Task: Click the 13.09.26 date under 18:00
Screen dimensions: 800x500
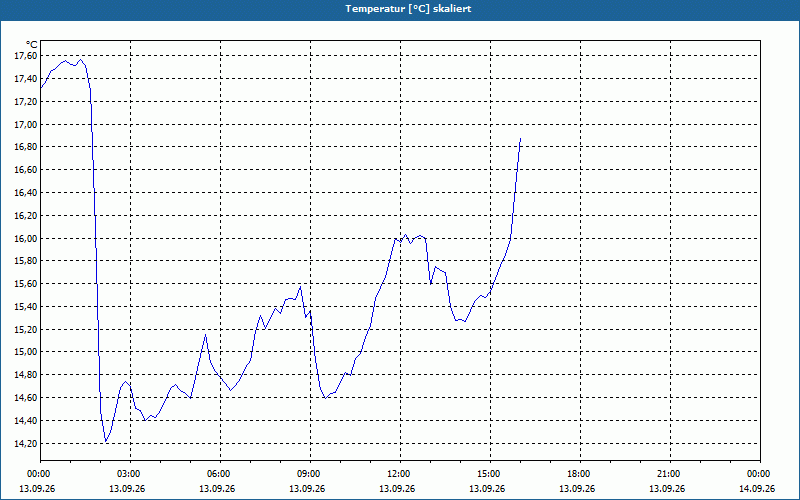Action: [577, 488]
